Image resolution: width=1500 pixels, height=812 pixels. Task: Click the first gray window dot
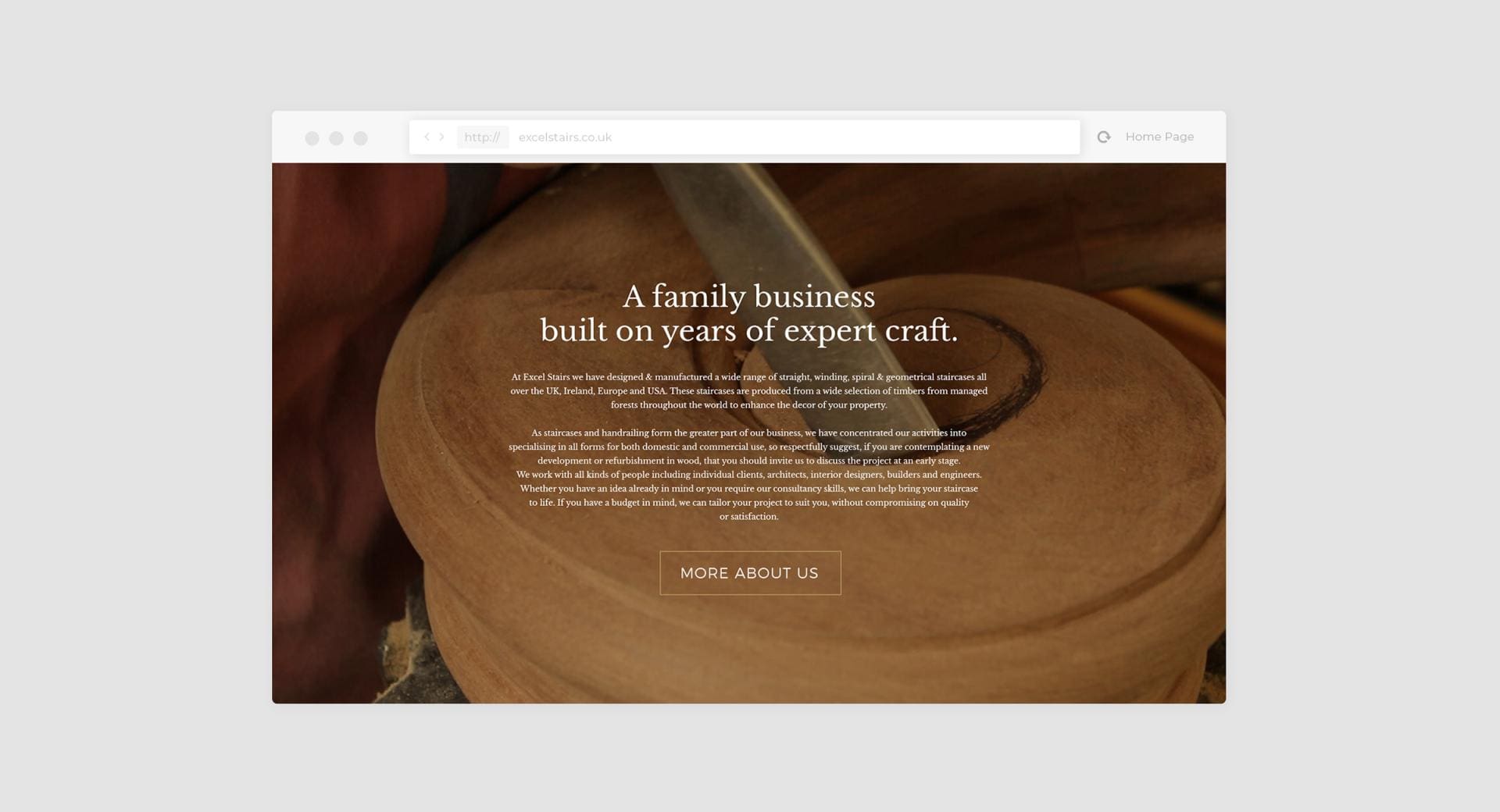312,138
